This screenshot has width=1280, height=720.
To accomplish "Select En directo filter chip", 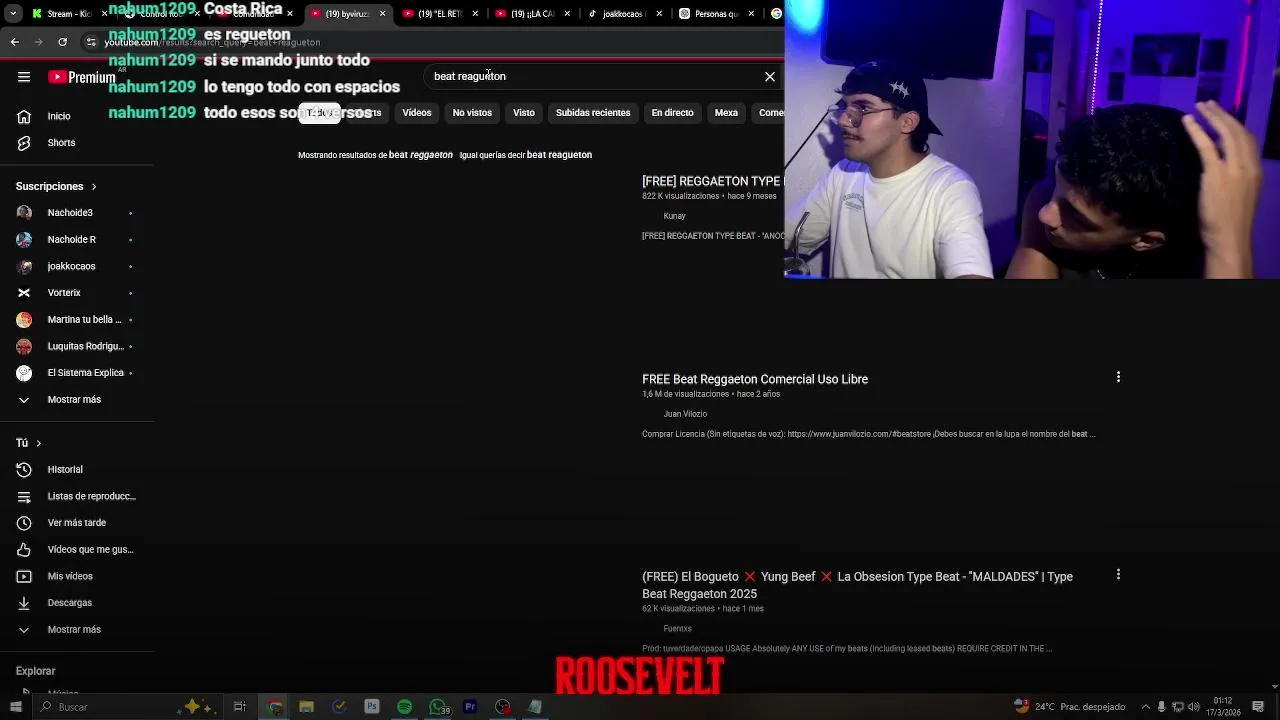I will coord(672,113).
